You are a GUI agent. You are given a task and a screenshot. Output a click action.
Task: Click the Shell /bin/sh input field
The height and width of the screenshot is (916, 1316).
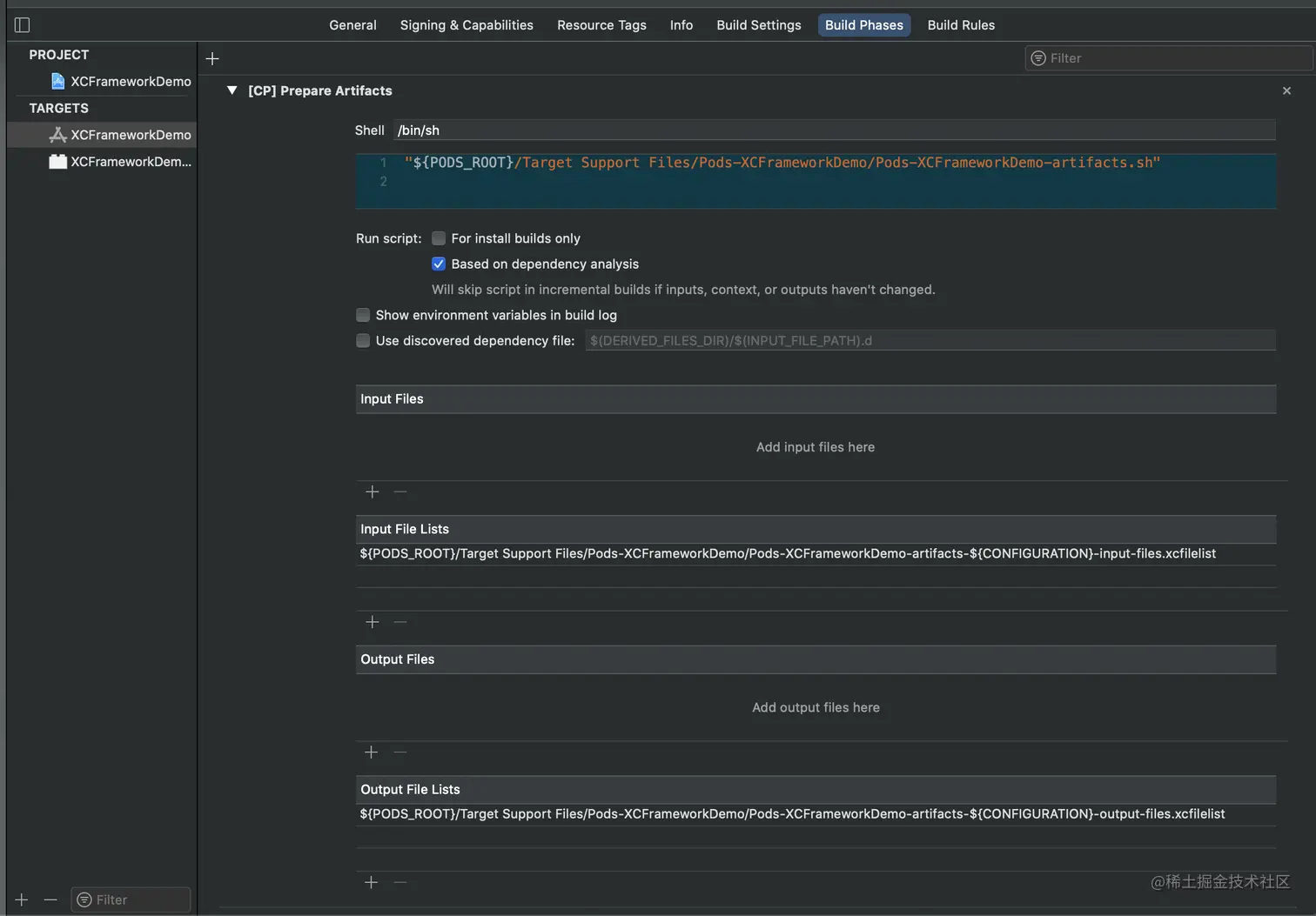click(834, 130)
